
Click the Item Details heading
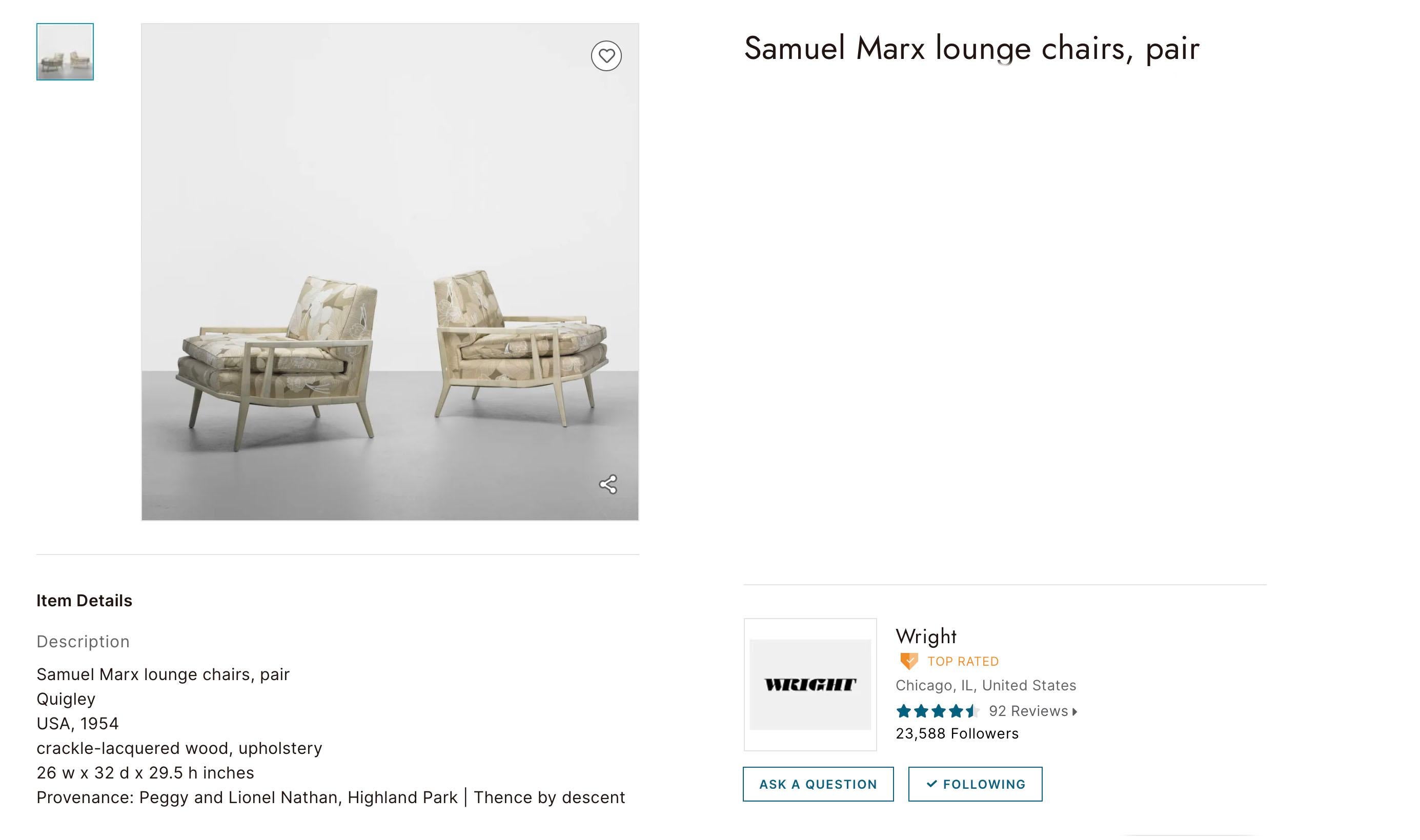(x=85, y=601)
